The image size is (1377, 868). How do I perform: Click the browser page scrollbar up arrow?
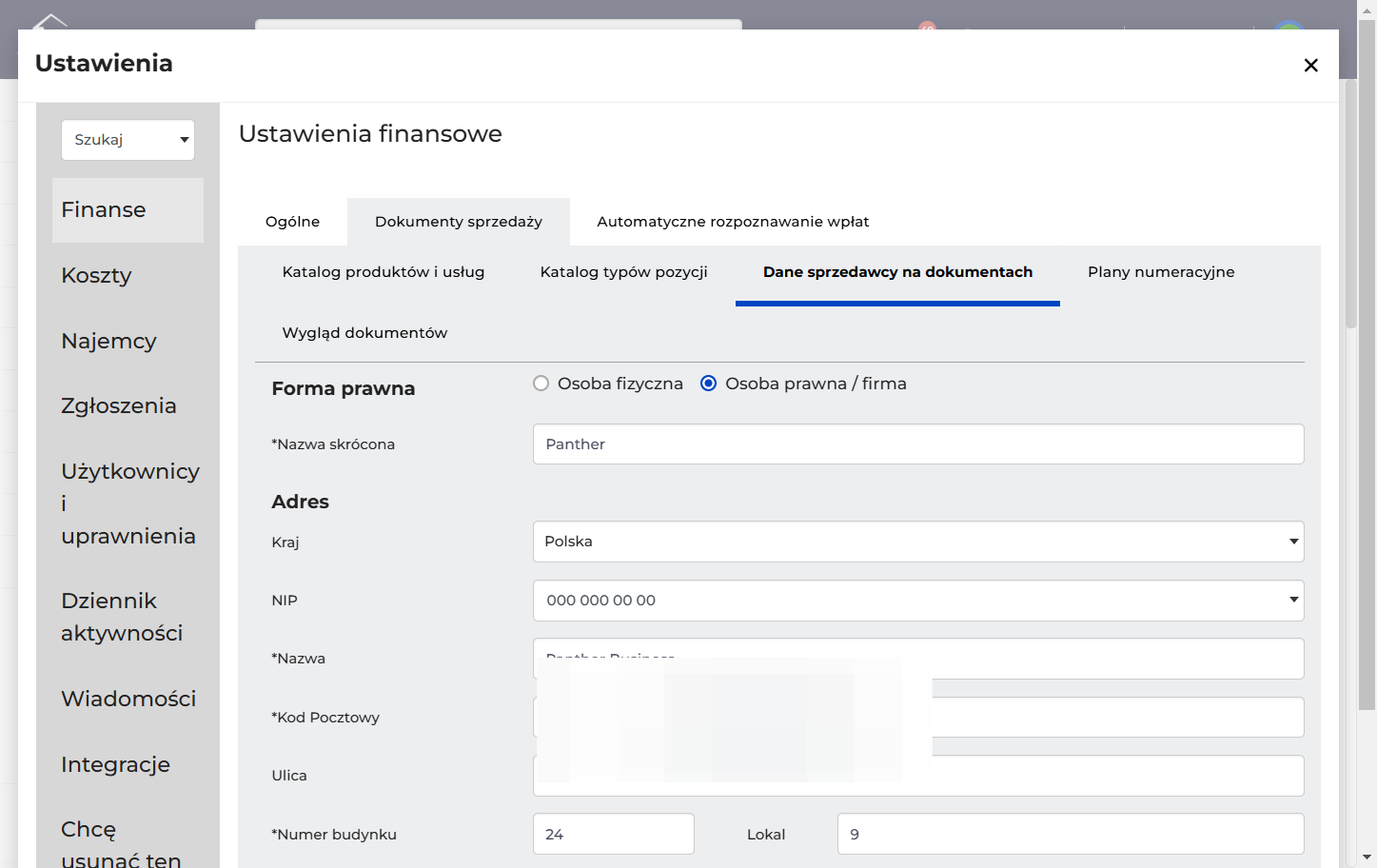tap(1367, 9)
